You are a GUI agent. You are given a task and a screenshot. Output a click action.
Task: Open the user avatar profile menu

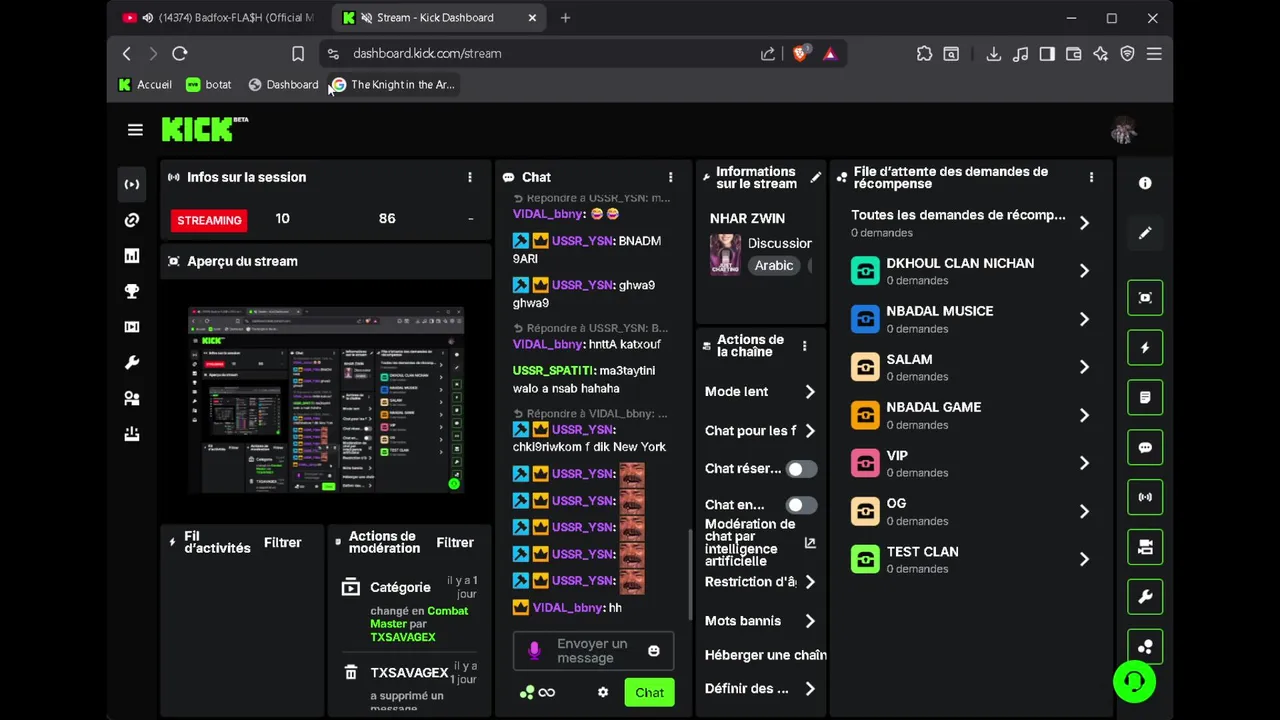click(x=1124, y=130)
